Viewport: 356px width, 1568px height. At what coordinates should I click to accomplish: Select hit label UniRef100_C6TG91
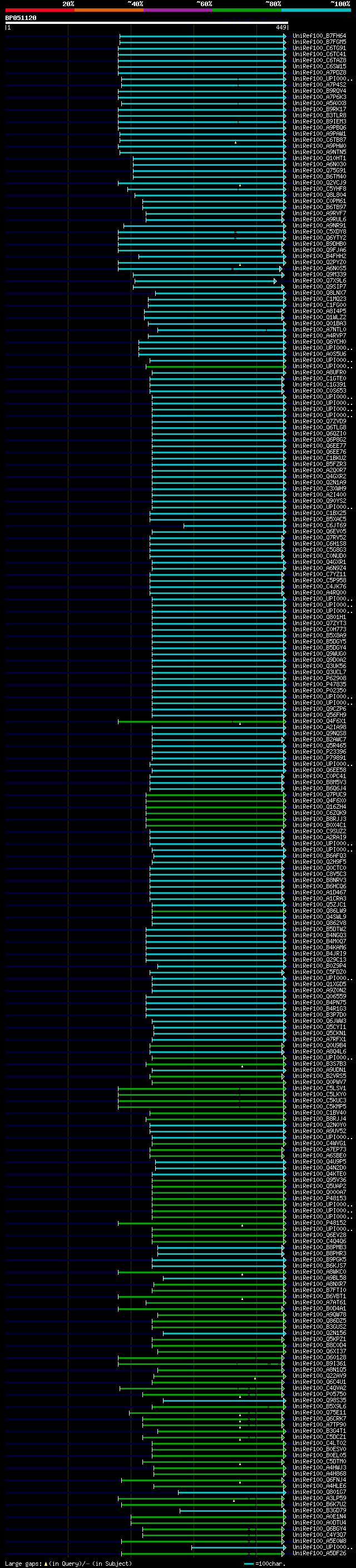319,48
